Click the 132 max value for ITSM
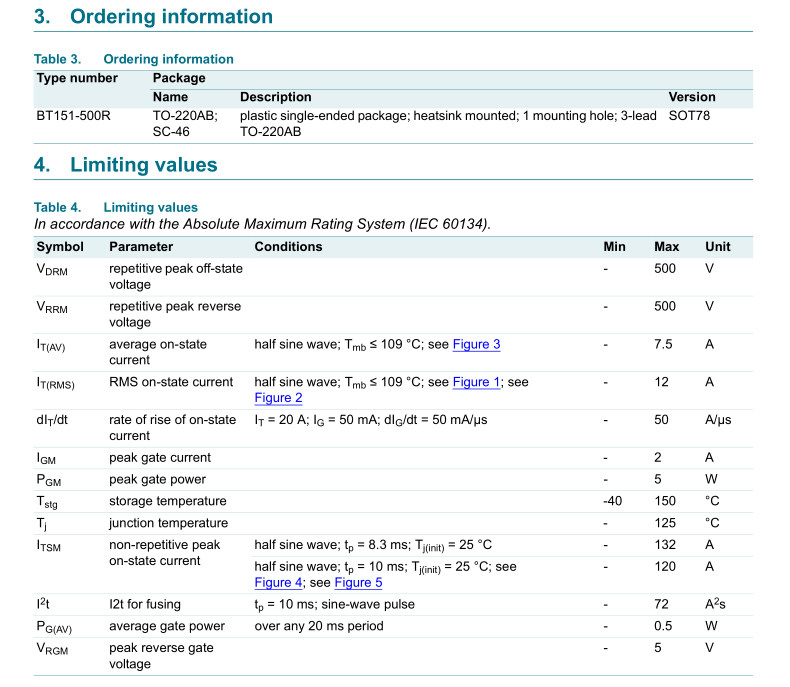This screenshot has width=790, height=687. [x=665, y=545]
